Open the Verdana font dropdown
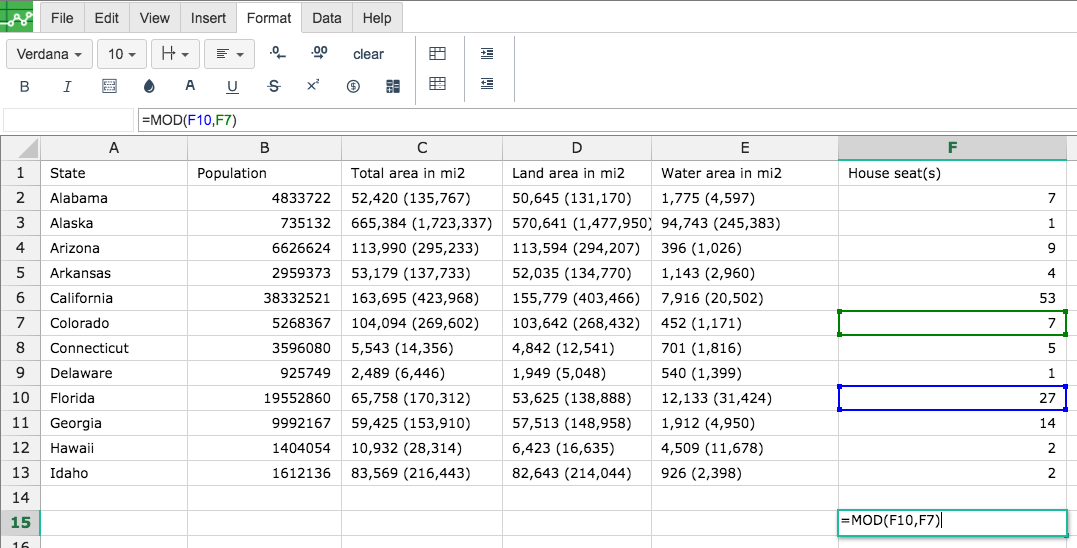Image resolution: width=1077 pixels, height=548 pixels. point(49,54)
